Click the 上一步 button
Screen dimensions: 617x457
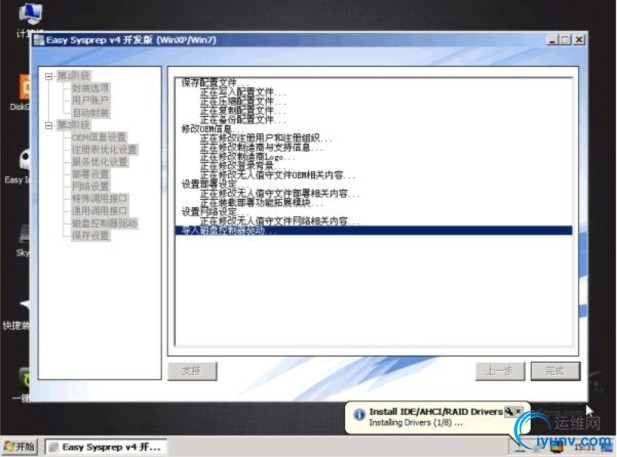click(x=500, y=371)
